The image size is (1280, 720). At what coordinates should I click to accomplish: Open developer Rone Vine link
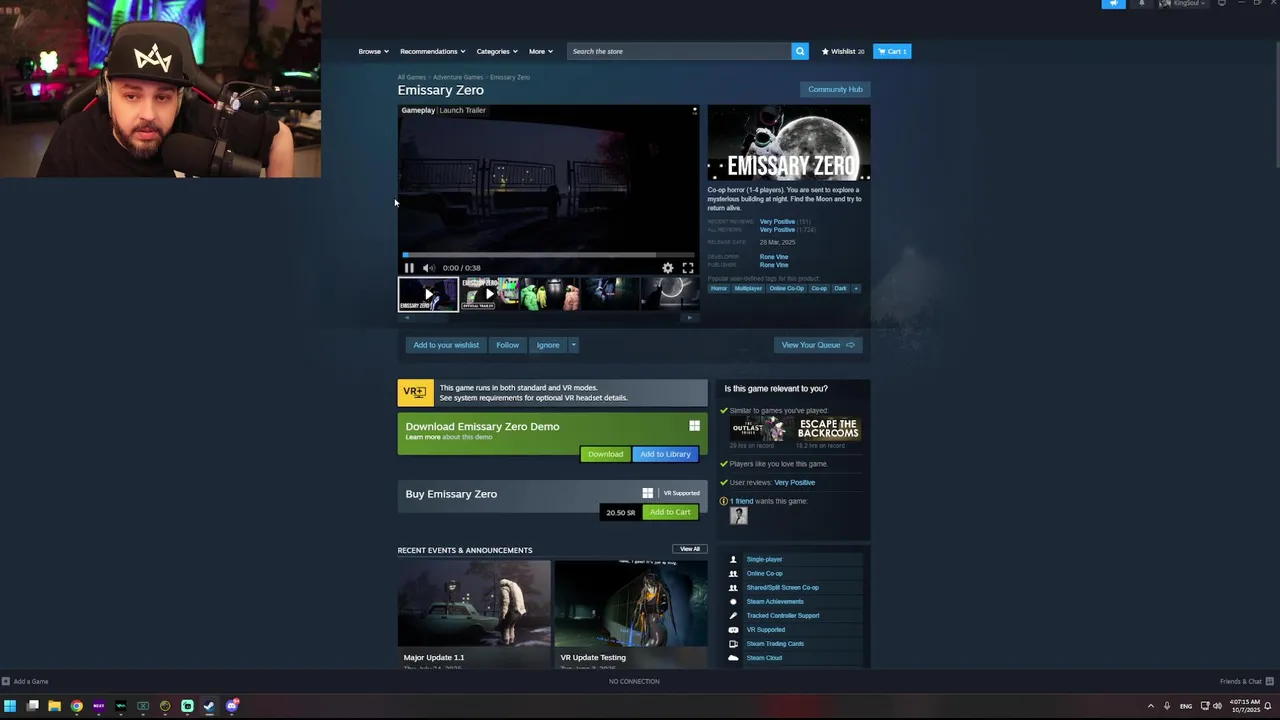(774, 257)
